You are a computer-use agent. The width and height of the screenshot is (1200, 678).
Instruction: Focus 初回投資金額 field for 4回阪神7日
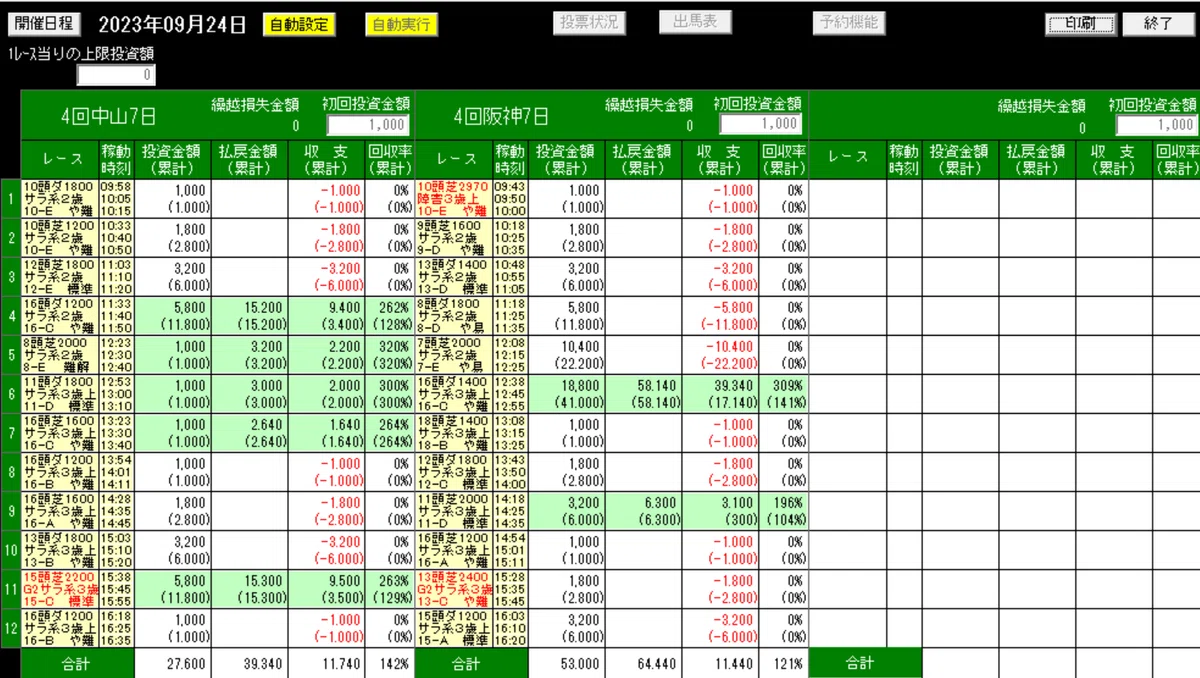click(x=761, y=124)
